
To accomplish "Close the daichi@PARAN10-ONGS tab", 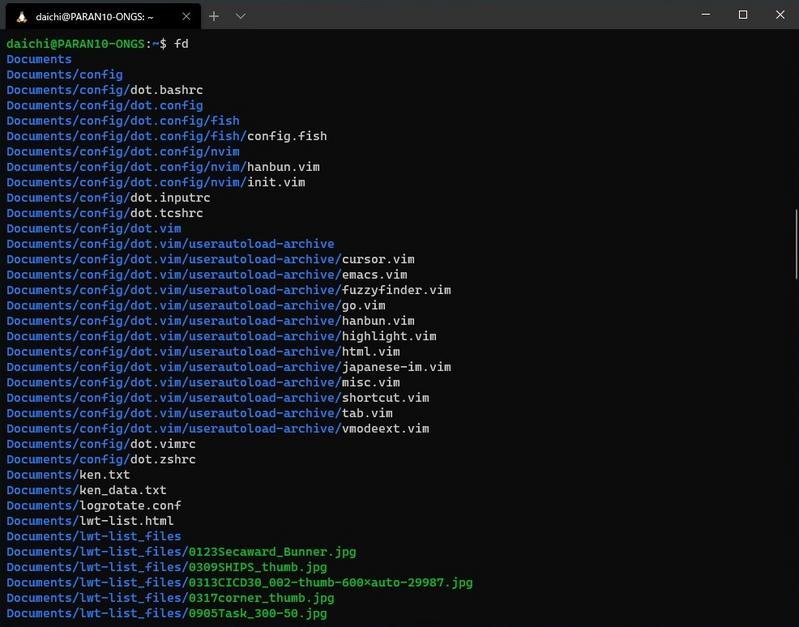I will (x=187, y=16).
